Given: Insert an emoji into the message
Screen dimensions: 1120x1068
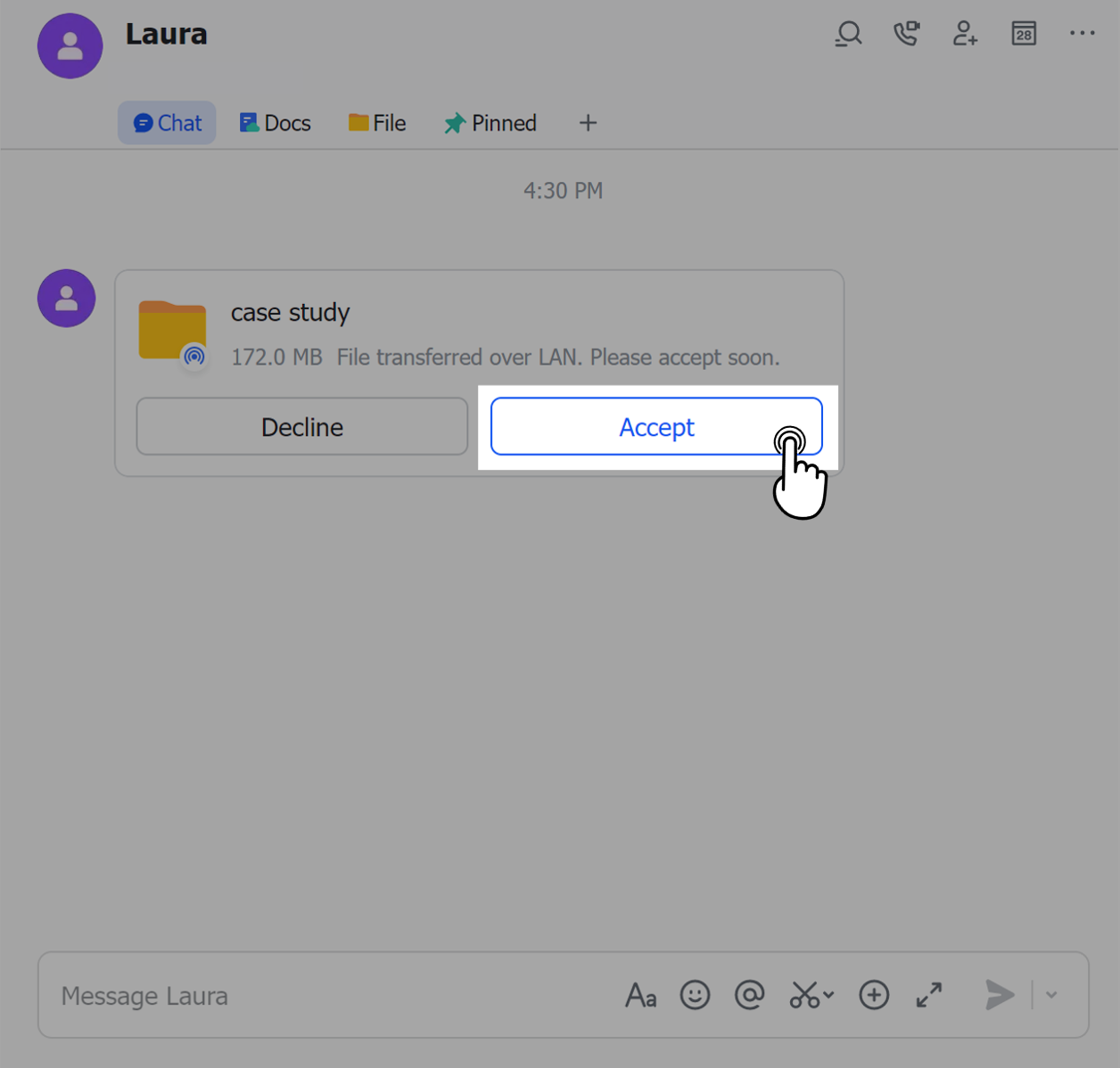Looking at the screenshot, I should click(x=695, y=995).
